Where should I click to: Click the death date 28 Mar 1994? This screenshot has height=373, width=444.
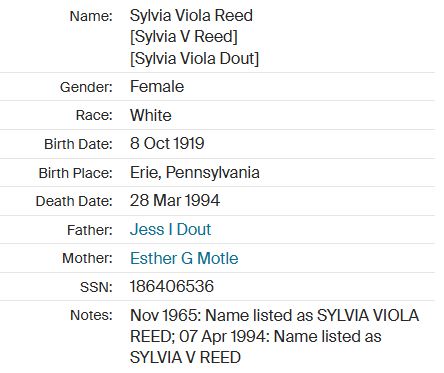(x=175, y=201)
